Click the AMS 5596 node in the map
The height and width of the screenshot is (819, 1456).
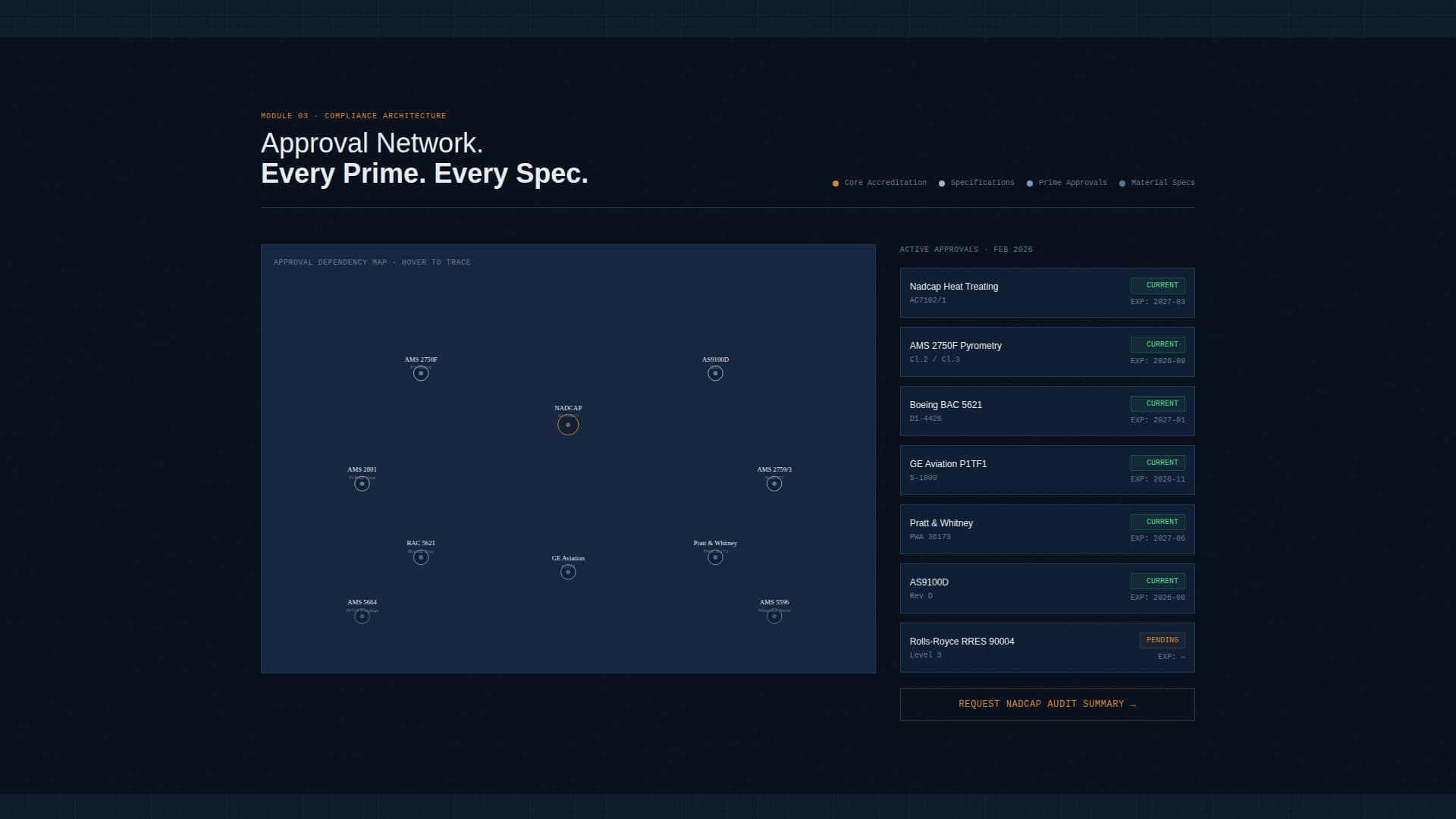pyautogui.click(x=774, y=616)
